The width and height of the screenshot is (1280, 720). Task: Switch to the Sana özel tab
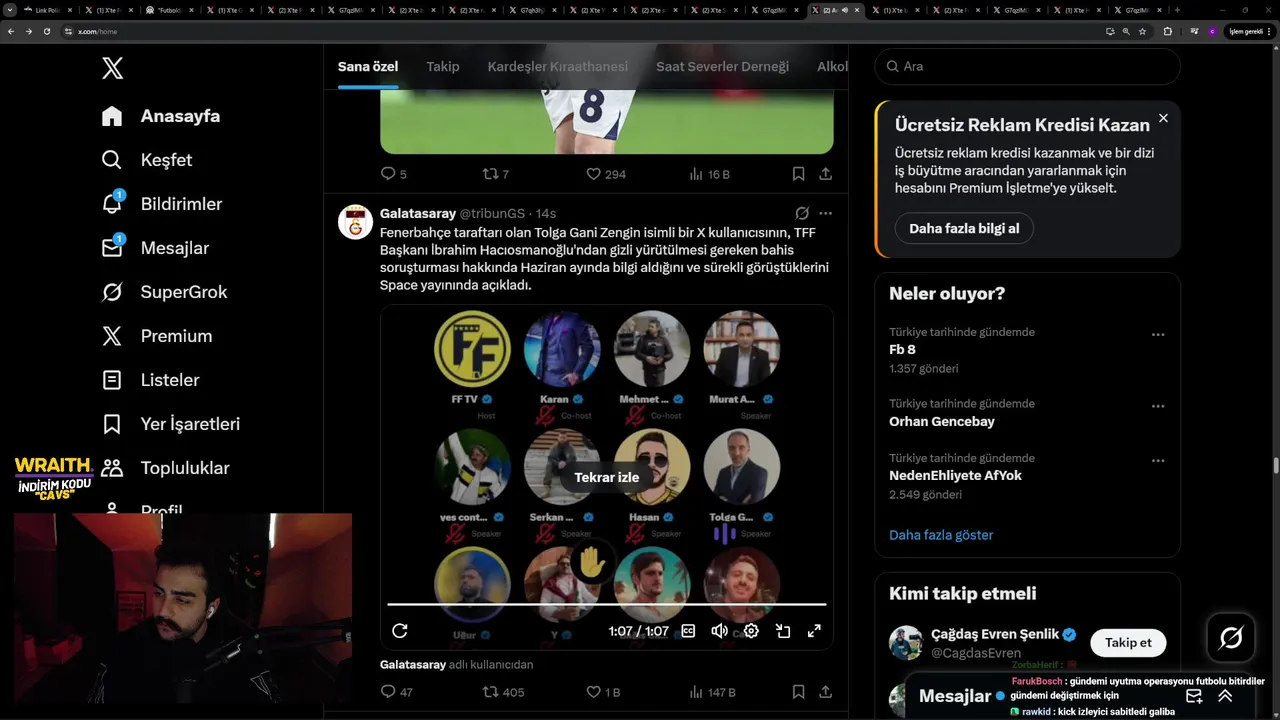pyautogui.click(x=368, y=66)
